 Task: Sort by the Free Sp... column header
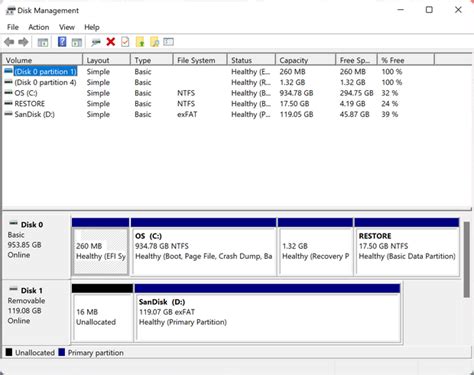click(356, 60)
